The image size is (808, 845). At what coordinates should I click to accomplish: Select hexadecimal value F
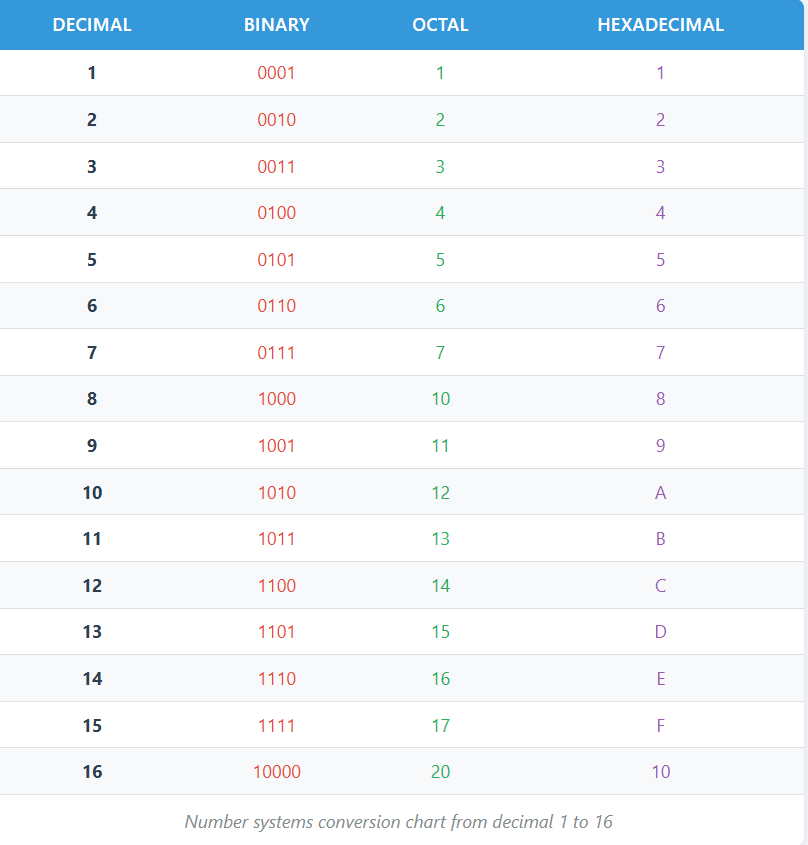[660, 726]
